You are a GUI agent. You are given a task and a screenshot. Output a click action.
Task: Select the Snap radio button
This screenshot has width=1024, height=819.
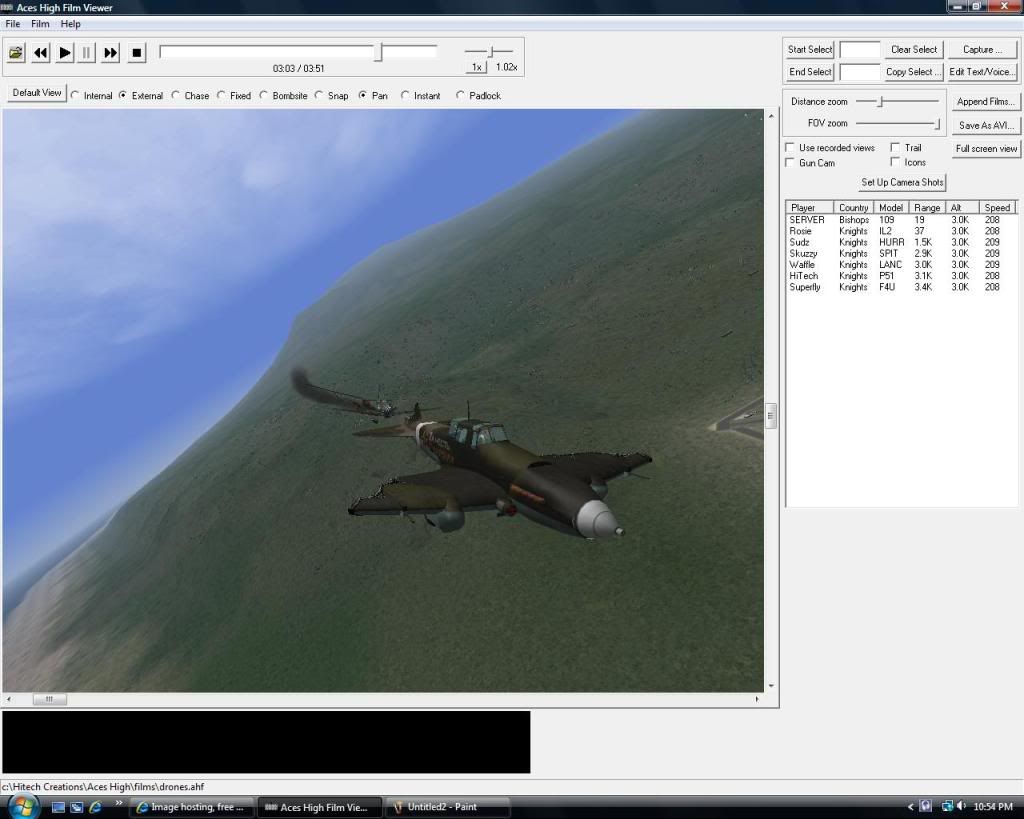(x=319, y=95)
